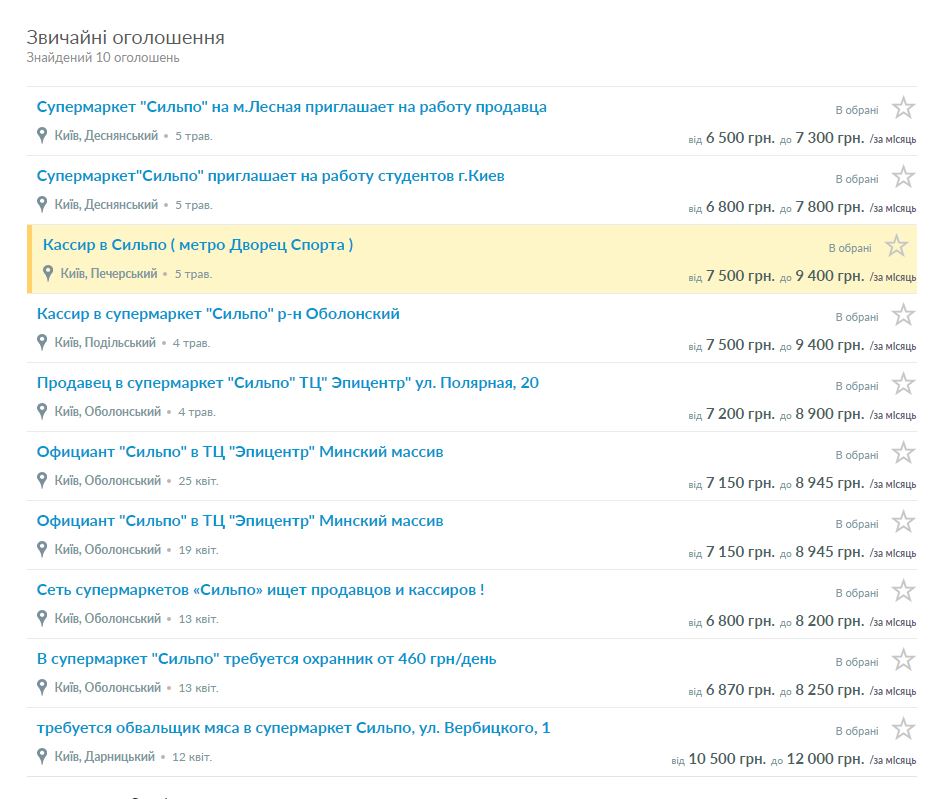
Task: Open the требуется охранник от 460 грн/день ad
Action: (x=266, y=659)
